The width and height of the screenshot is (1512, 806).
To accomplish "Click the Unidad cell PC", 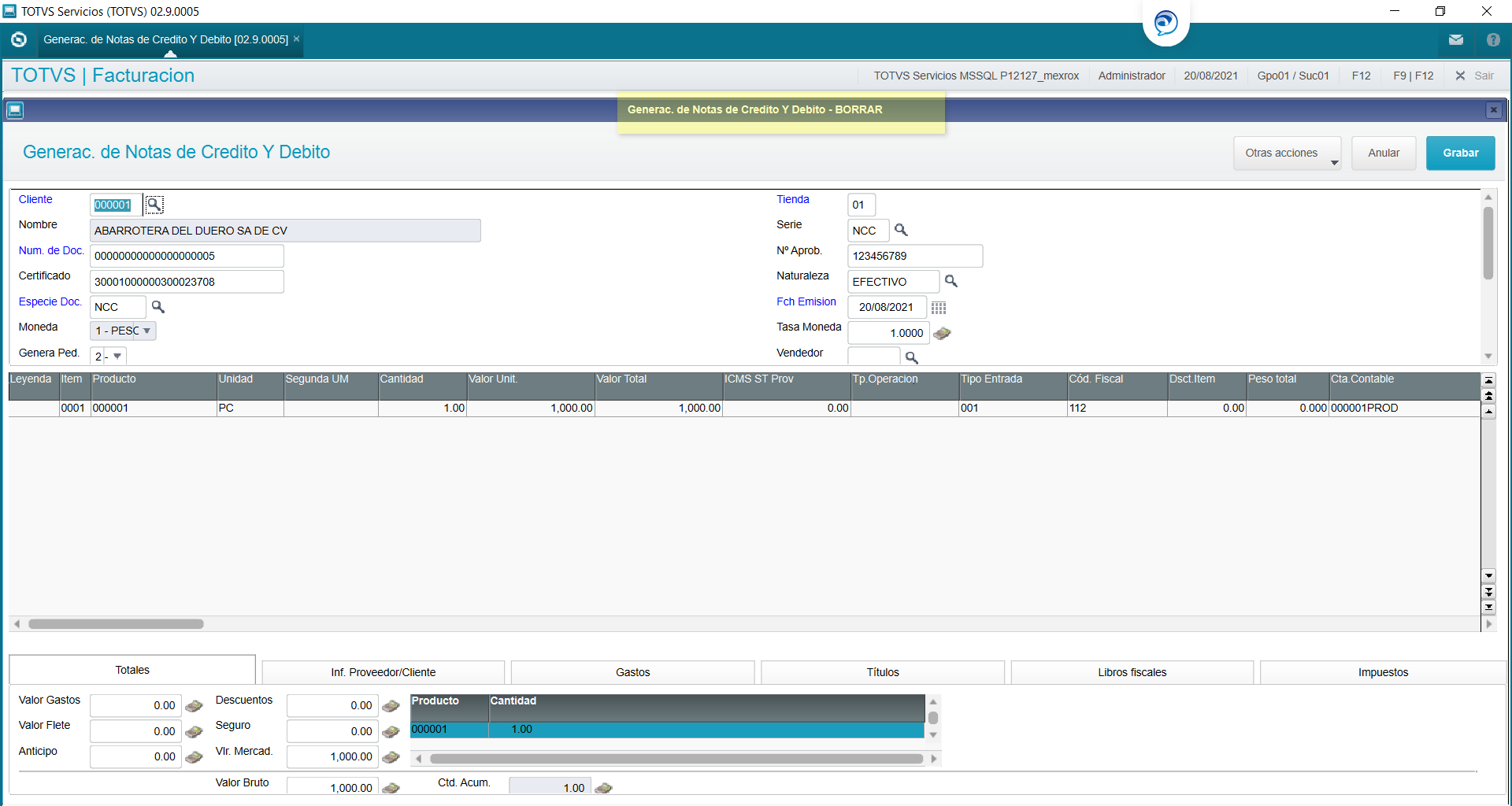I will tap(250, 408).
